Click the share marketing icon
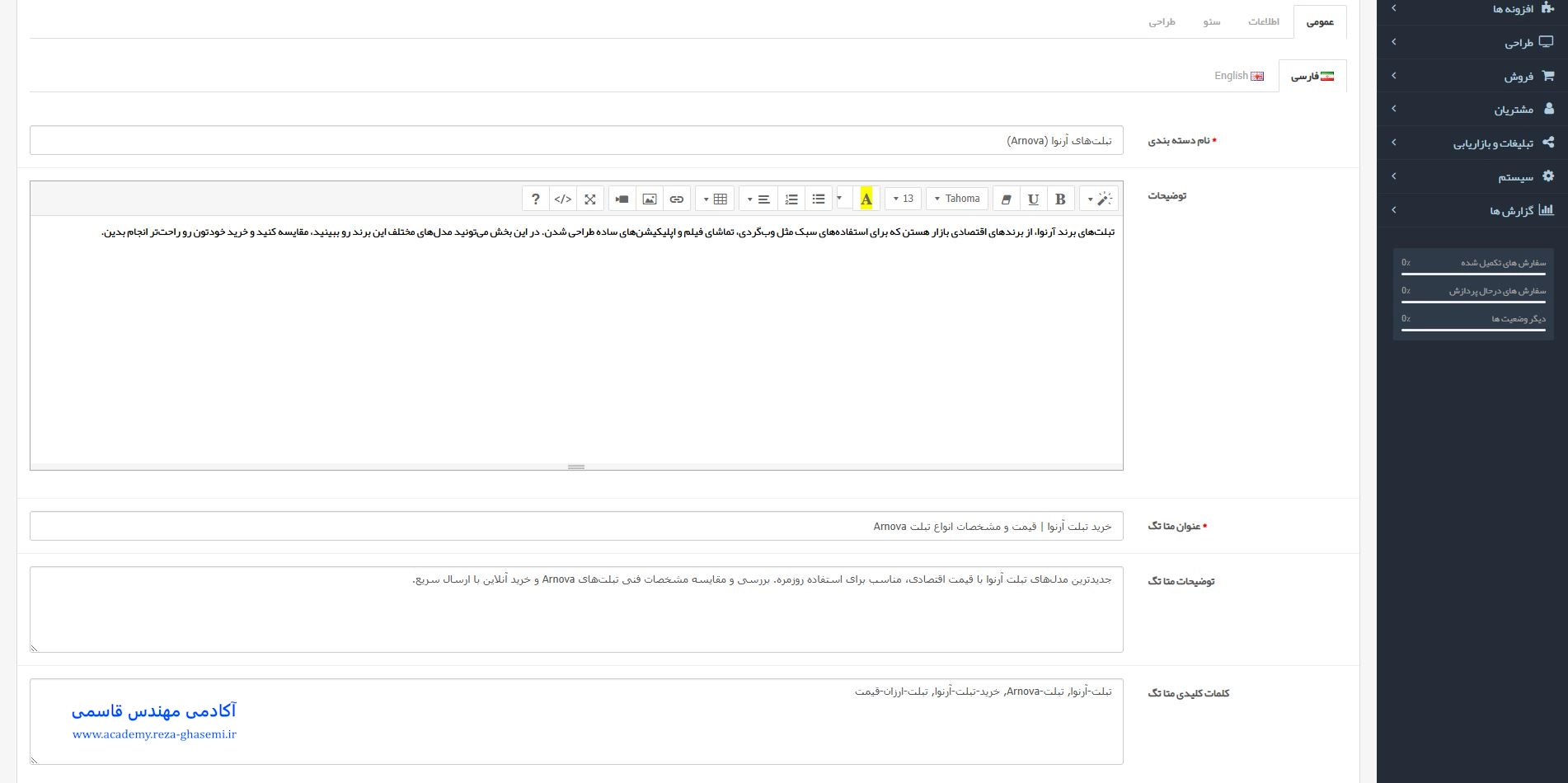Viewport: 1568px width, 783px height. coord(1548,142)
